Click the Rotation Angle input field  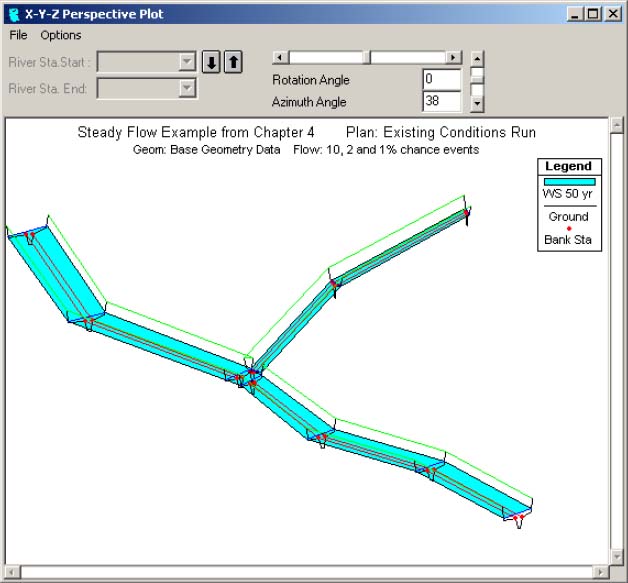tap(441, 80)
